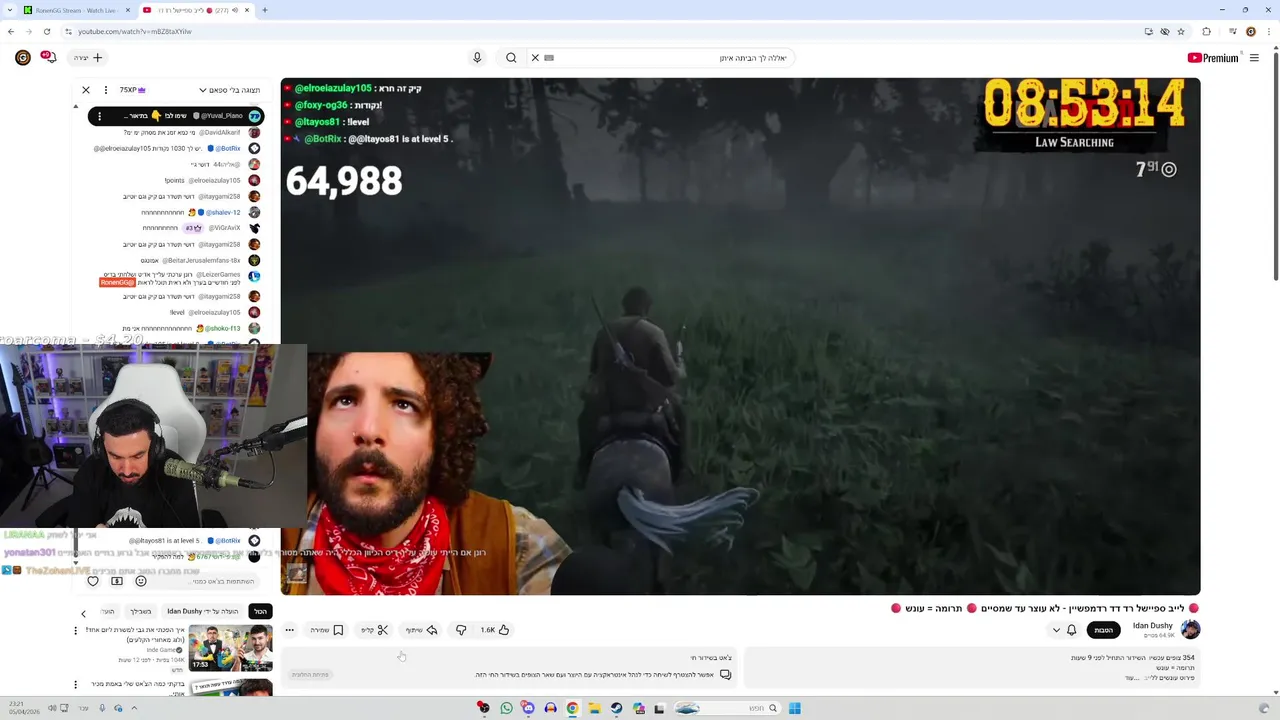Reload the page
Viewport: 1280px width, 720px height.
pyautogui.click(x=47, y=31)
